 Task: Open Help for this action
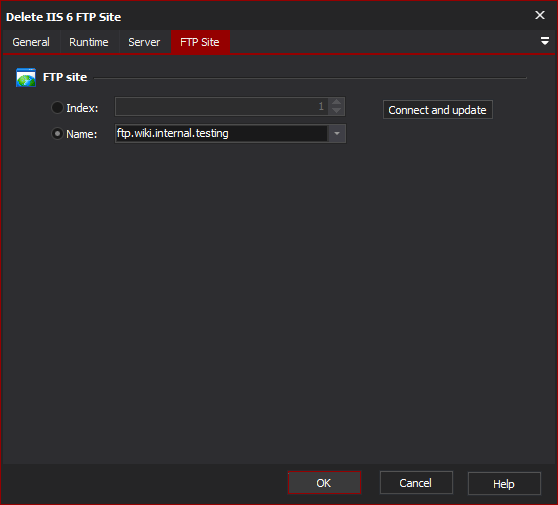(x=504, y=484)
